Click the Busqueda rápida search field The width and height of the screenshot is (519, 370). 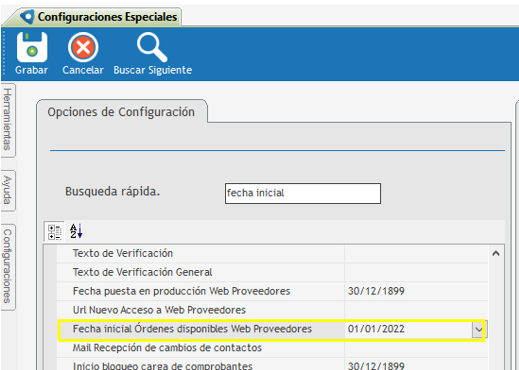click(x=303, y=193)
